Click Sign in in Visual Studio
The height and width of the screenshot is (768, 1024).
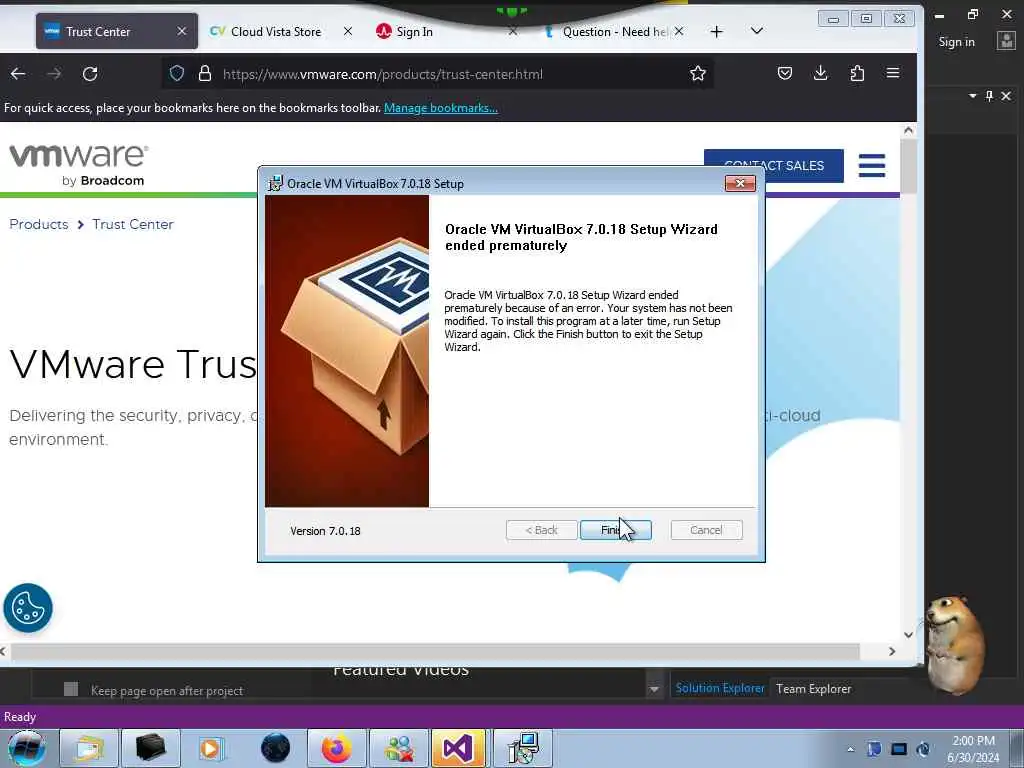956,42
